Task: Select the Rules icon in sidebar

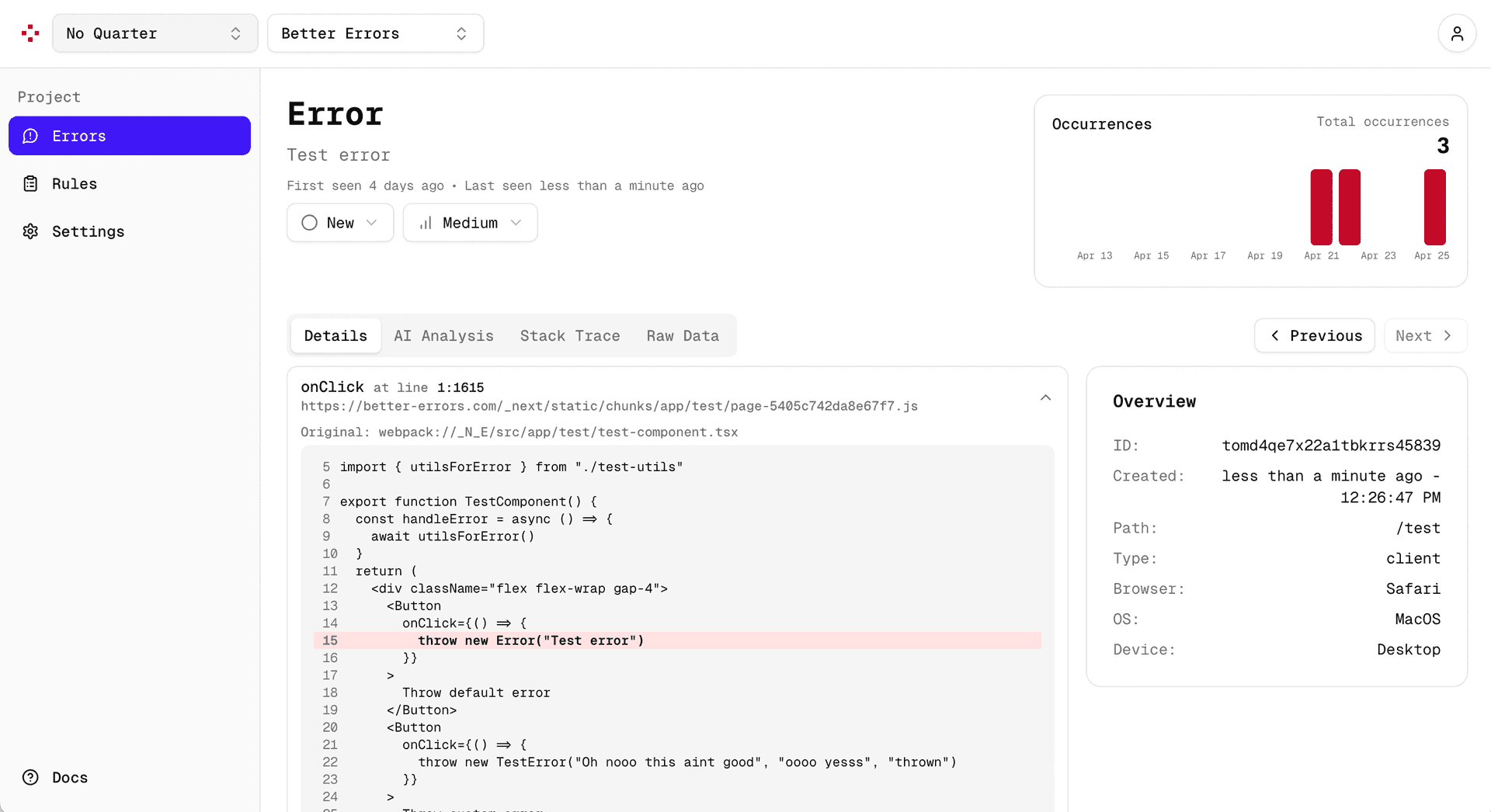Action: click(30, 183)
